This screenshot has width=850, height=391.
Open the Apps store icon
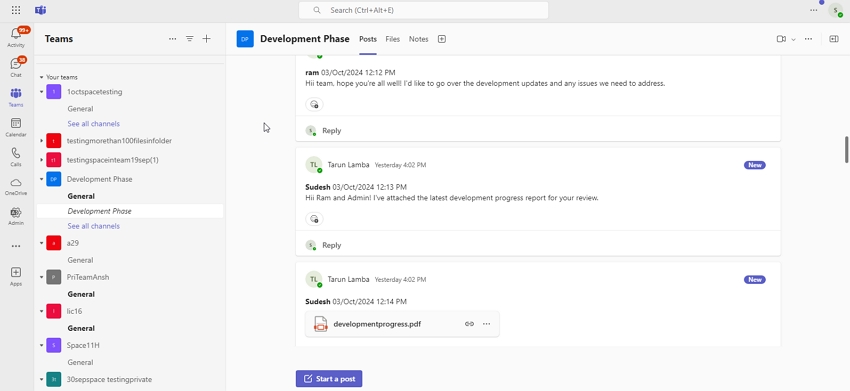coord(16,276)
